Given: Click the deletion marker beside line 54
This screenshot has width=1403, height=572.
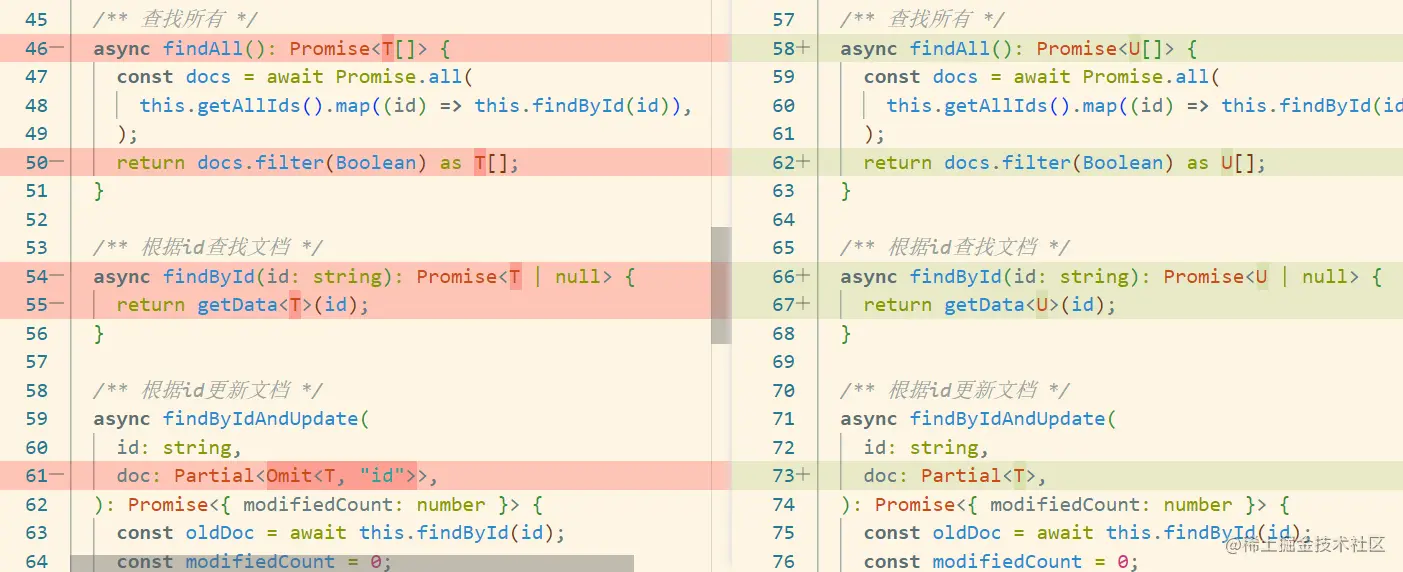Looking at the screenshot, I should [58, 276].
